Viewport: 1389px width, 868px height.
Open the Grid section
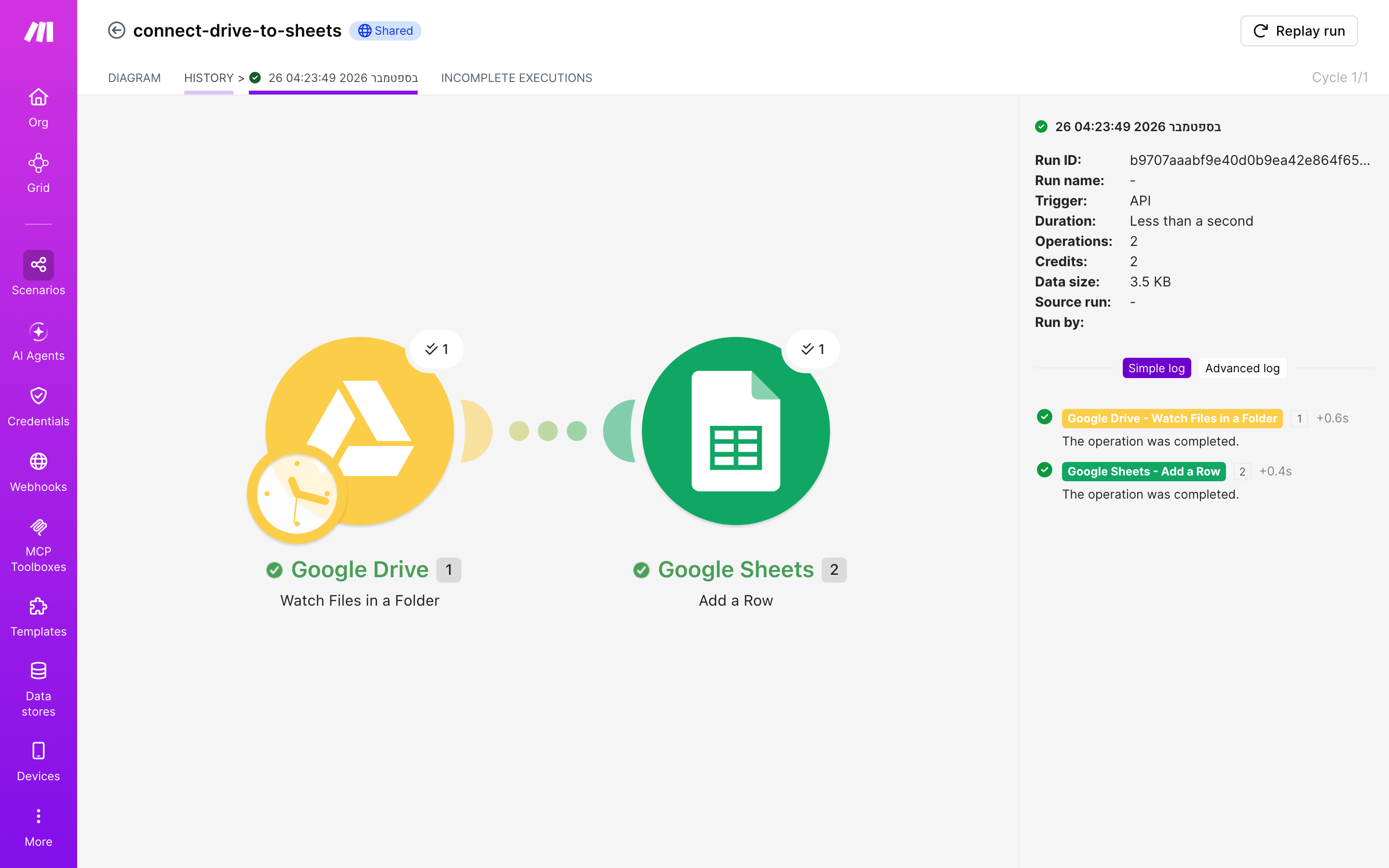[x=39, y=174]
